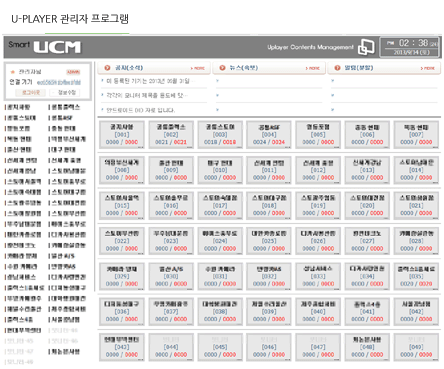Open device card numbered [019]
Image resolution: width=444 pixels, height=369 pixels.
[318, 206]
